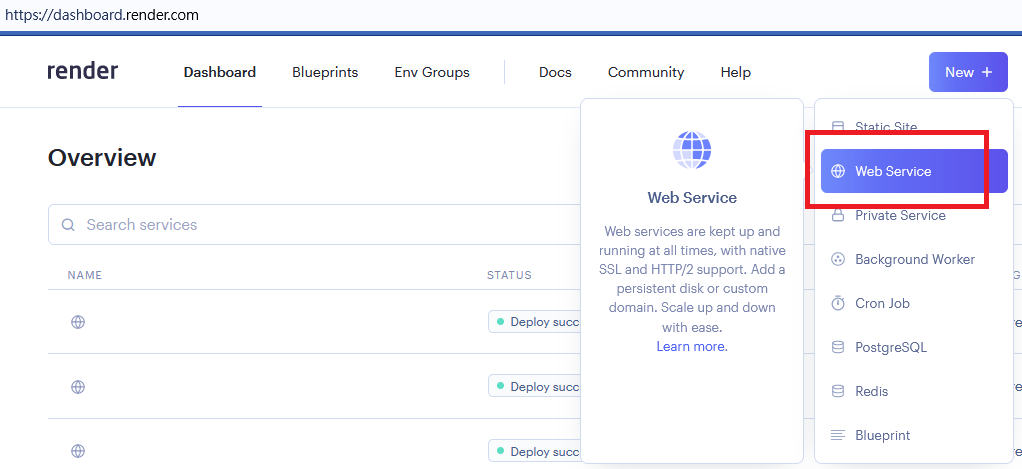Choose Blueprint in New menu
The width and height of the screenshot is (1022, 469).
pos(914,435)
